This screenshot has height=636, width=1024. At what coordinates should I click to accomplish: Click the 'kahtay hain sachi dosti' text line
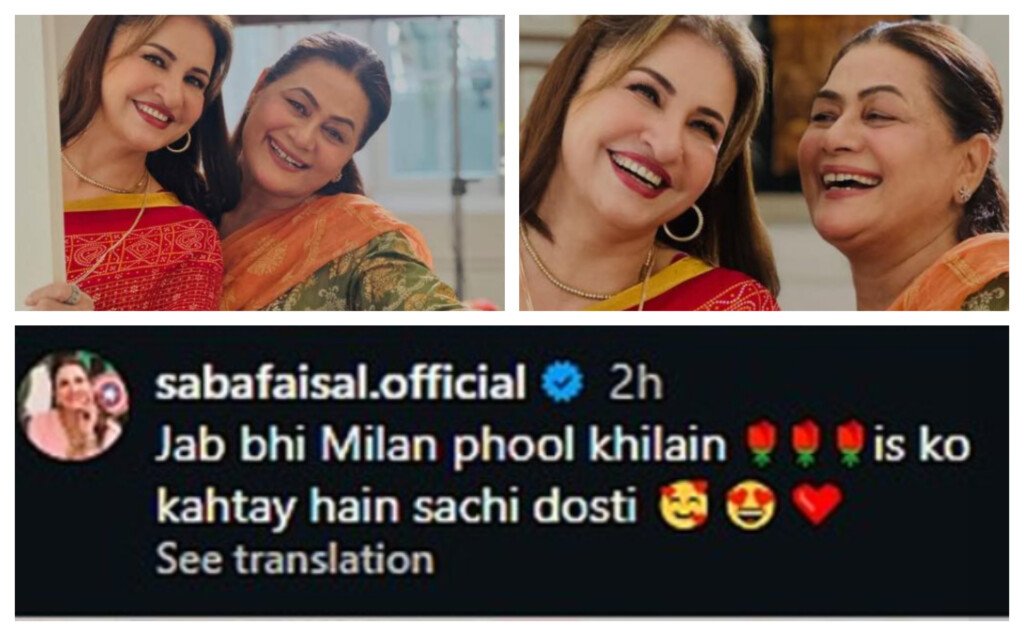pyautogui.click(x=396, y=506)
